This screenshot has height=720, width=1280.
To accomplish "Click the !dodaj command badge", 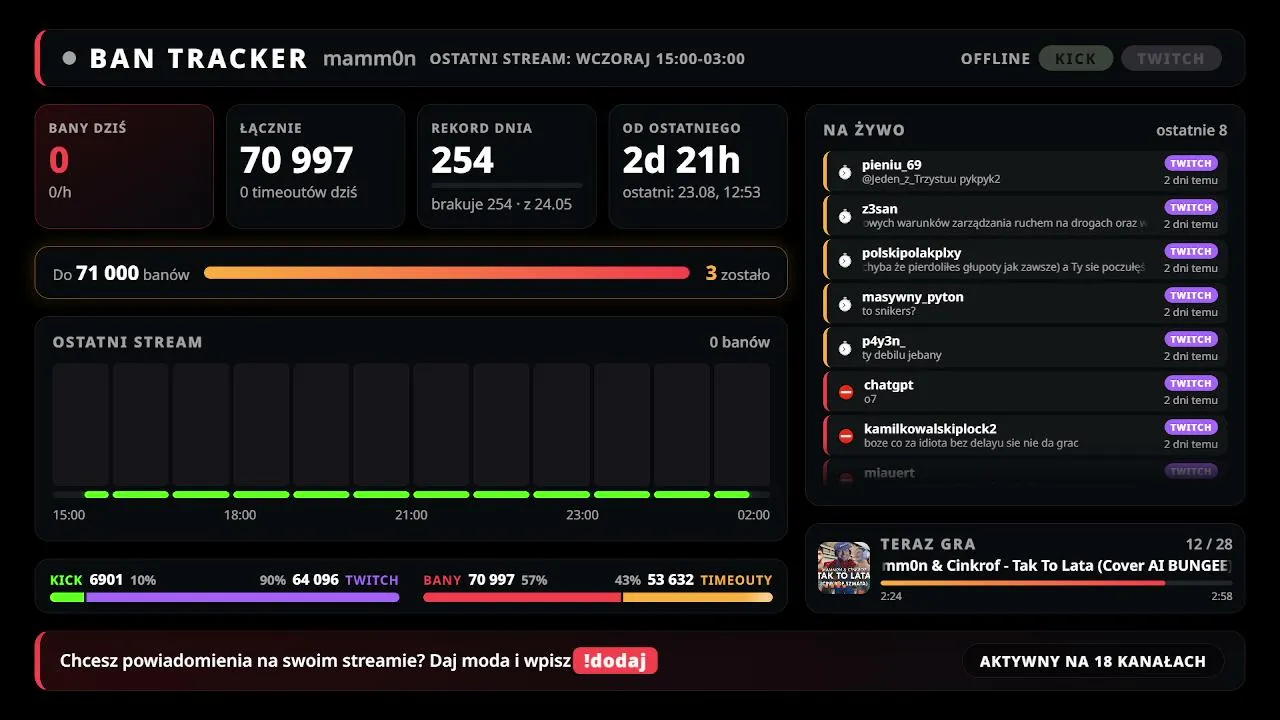I will point(615,661).
